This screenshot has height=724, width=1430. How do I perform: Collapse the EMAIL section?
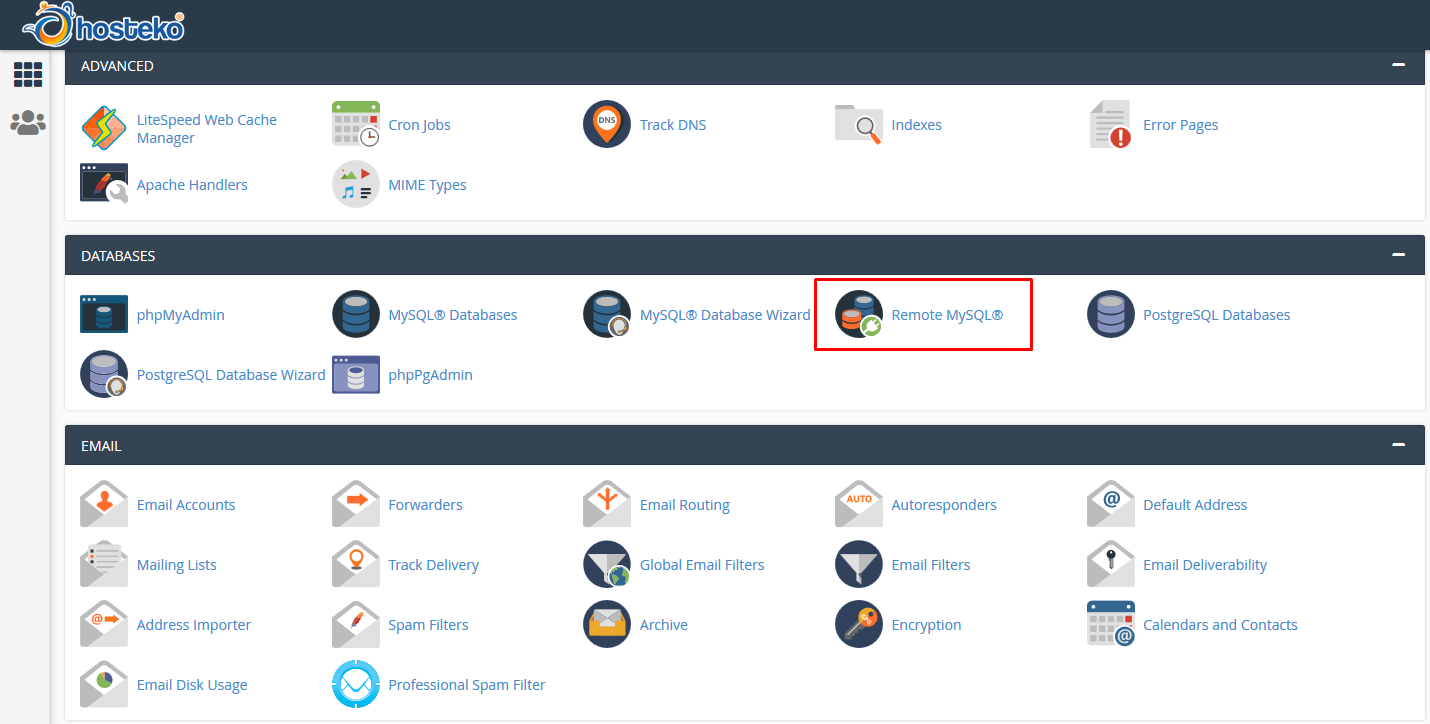click(x=1397, y=445)
